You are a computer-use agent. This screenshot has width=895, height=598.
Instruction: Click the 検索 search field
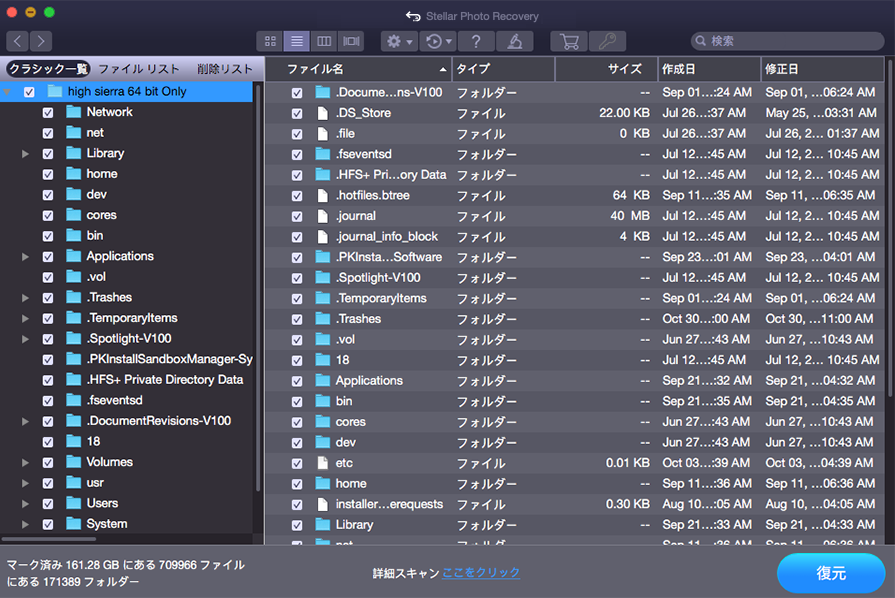coord(788,41)
